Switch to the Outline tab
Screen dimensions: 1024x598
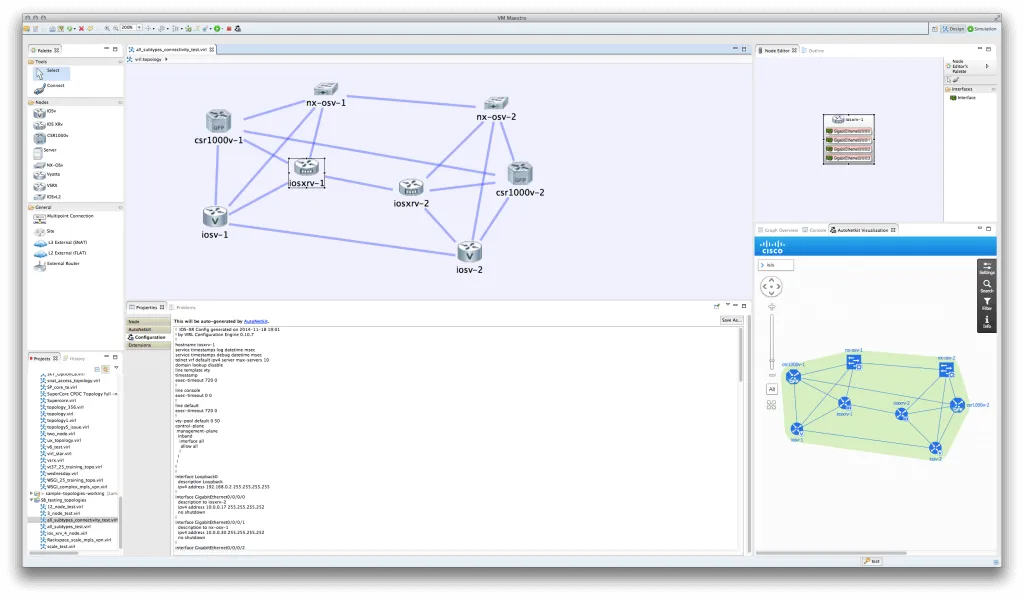(813, 50)
